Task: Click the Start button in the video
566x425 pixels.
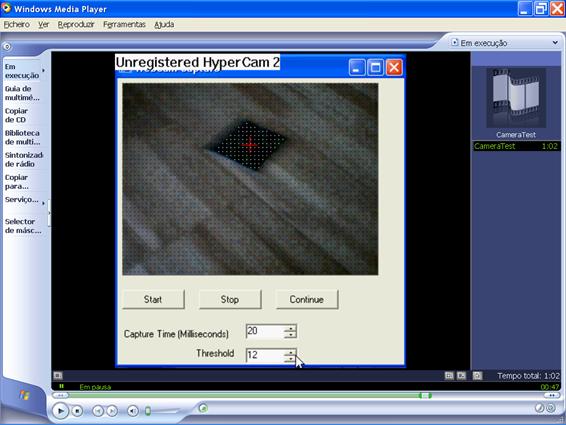Action: pos(153,299)
